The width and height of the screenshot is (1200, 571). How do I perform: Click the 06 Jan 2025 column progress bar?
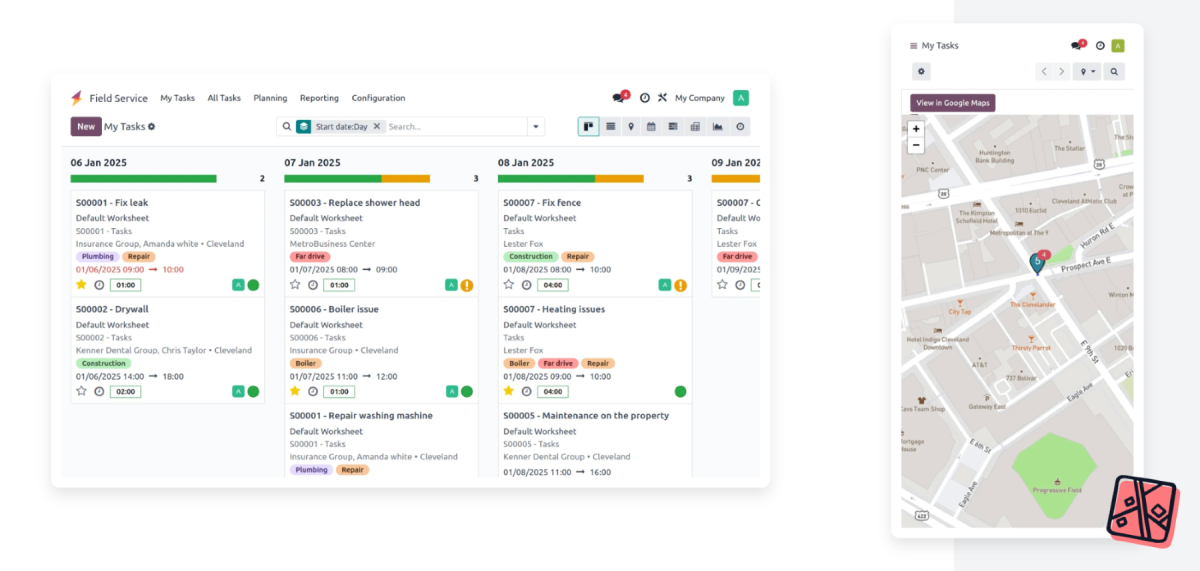143,179
